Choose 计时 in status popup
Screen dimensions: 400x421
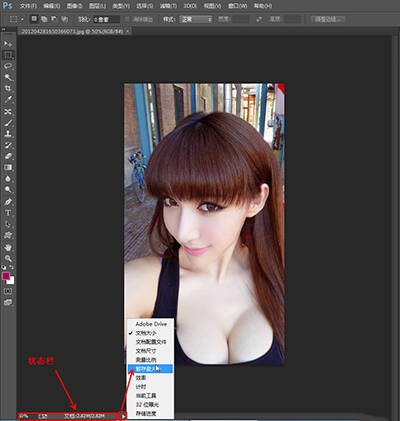point(151,387)
